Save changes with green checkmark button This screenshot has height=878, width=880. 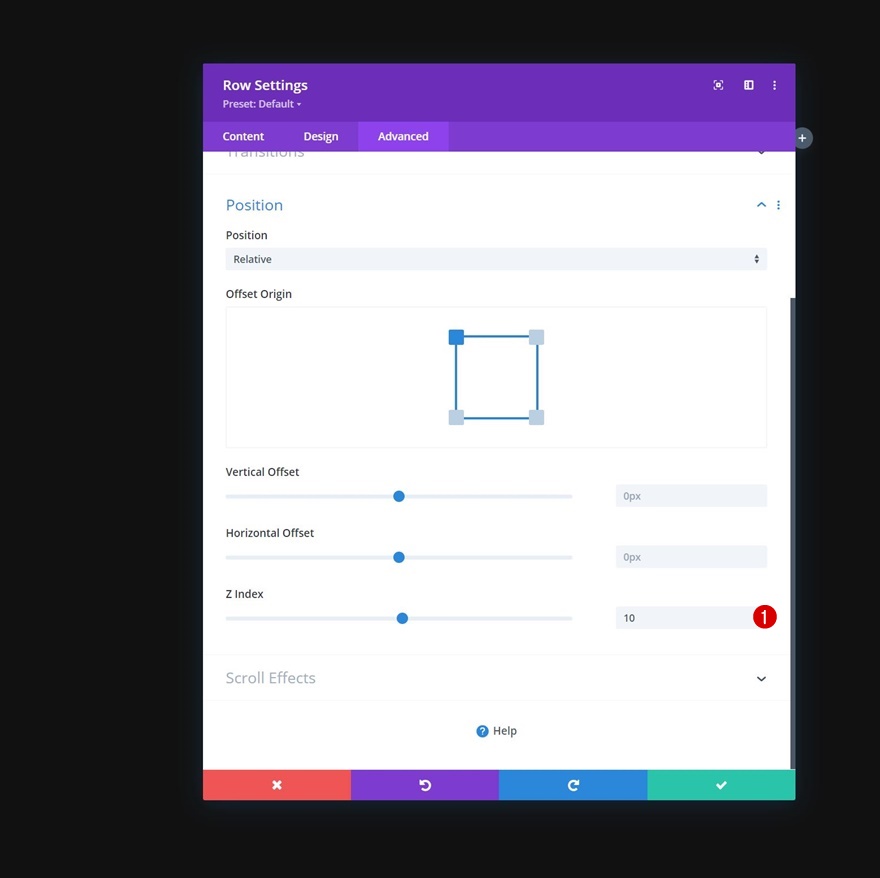721,785
